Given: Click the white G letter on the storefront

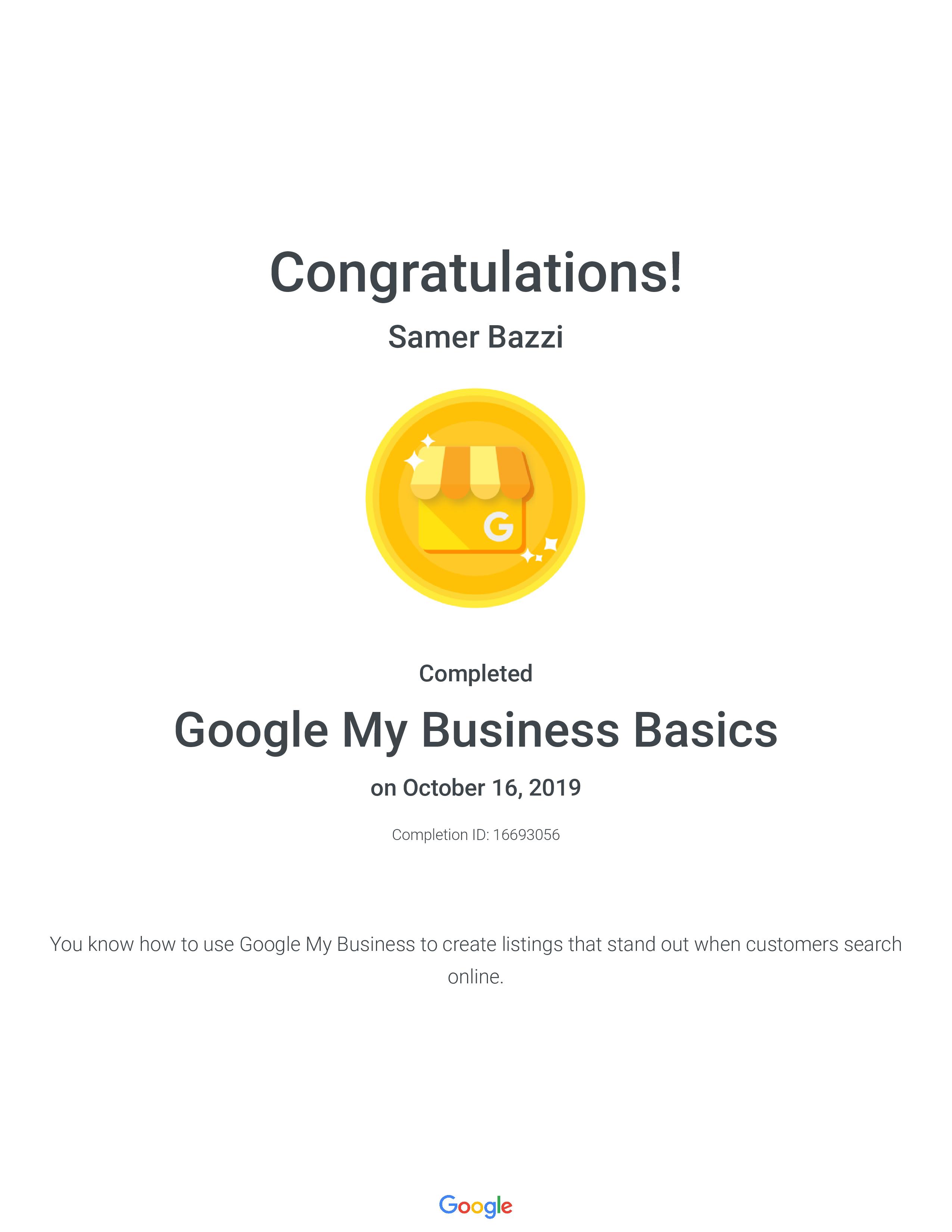Looking at the screenshot, I should [x=498, y=526].
